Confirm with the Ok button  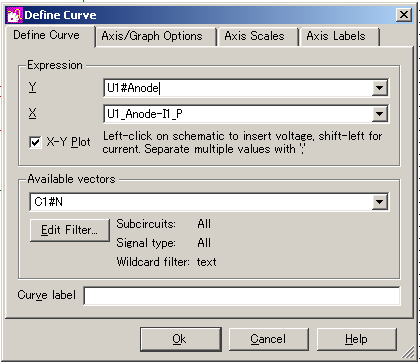tap(181, 339)
